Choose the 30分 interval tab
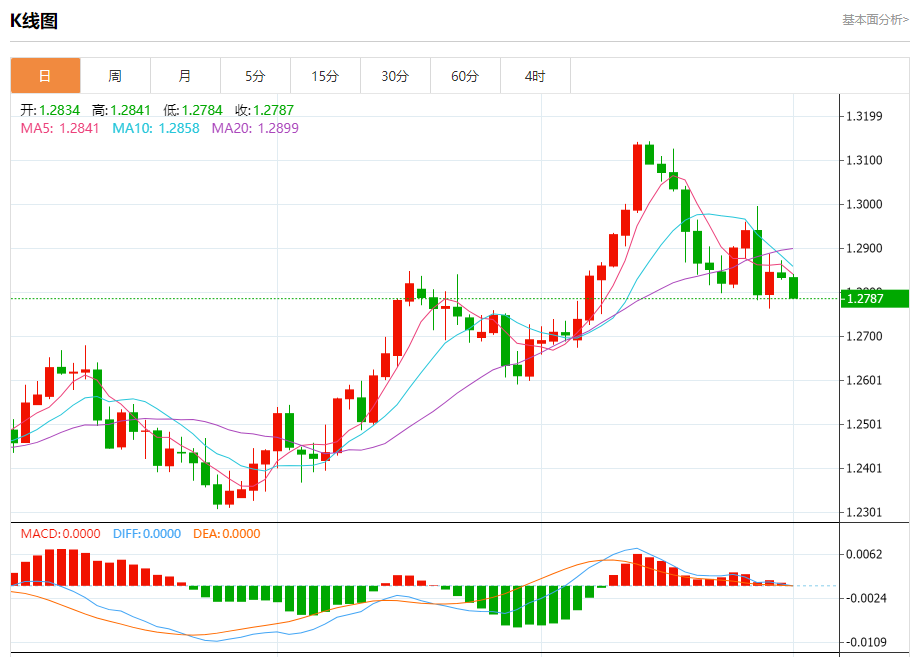The height and width of the screenshot is (657, 918). click(x=395, y=76)
